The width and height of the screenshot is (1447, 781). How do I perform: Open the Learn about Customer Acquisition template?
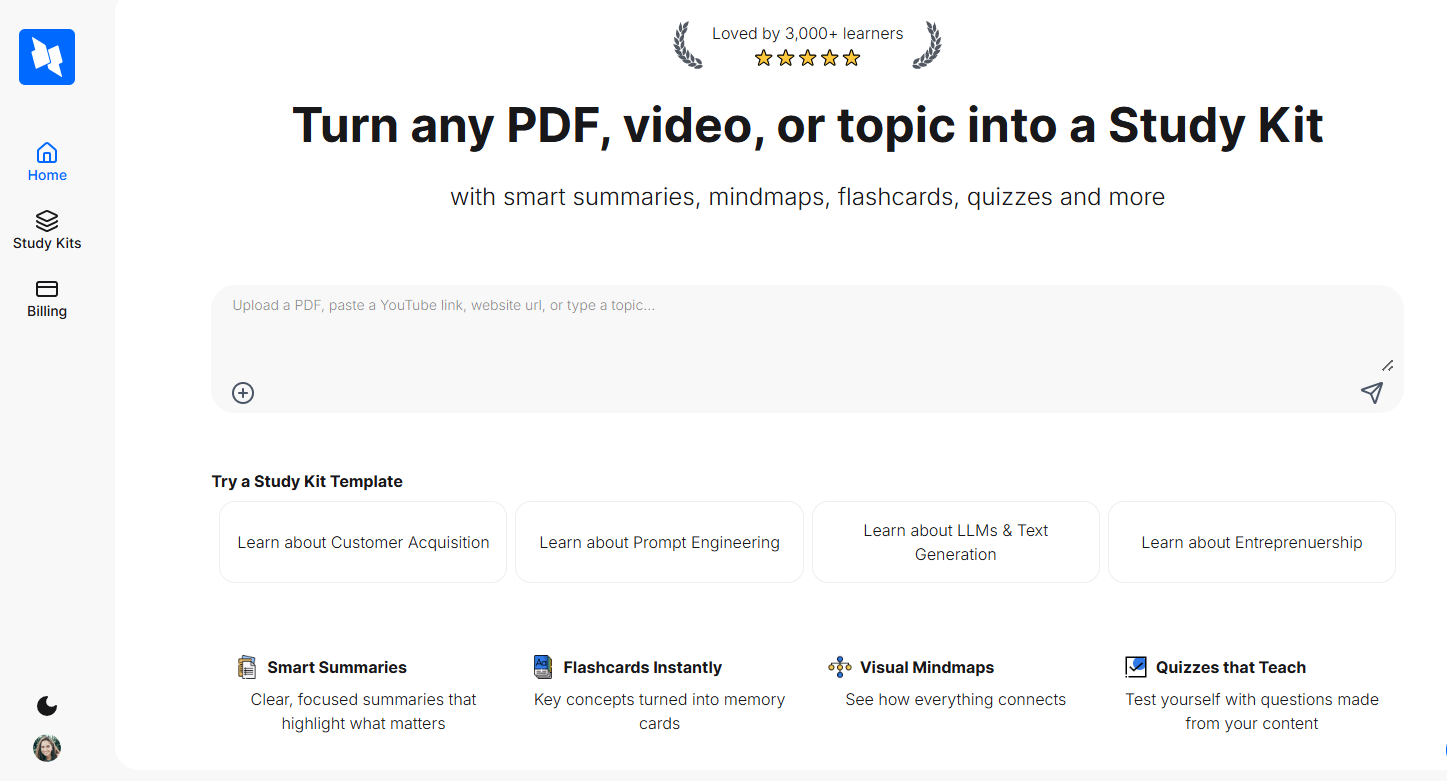pyautogui.click(x=362, y=542)
